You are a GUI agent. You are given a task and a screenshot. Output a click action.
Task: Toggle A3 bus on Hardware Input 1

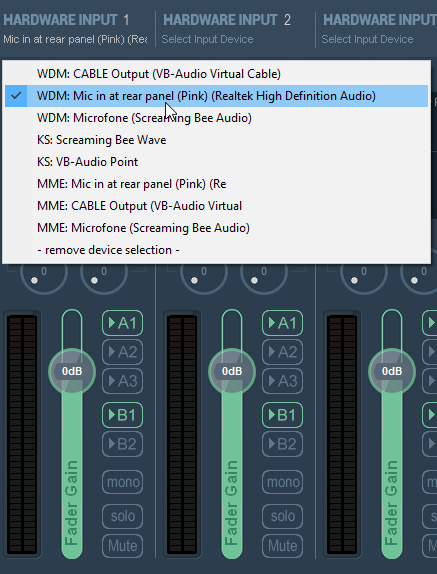click(122, 381)
